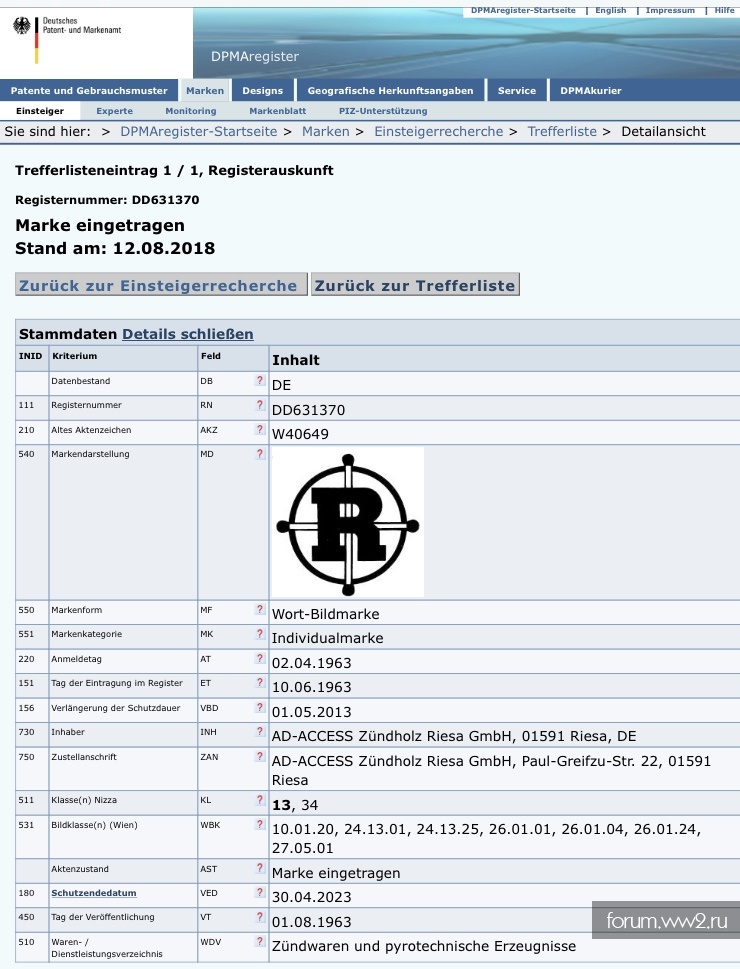
Task: Click the Inhalt column header
Action: [x=296, y=360]
